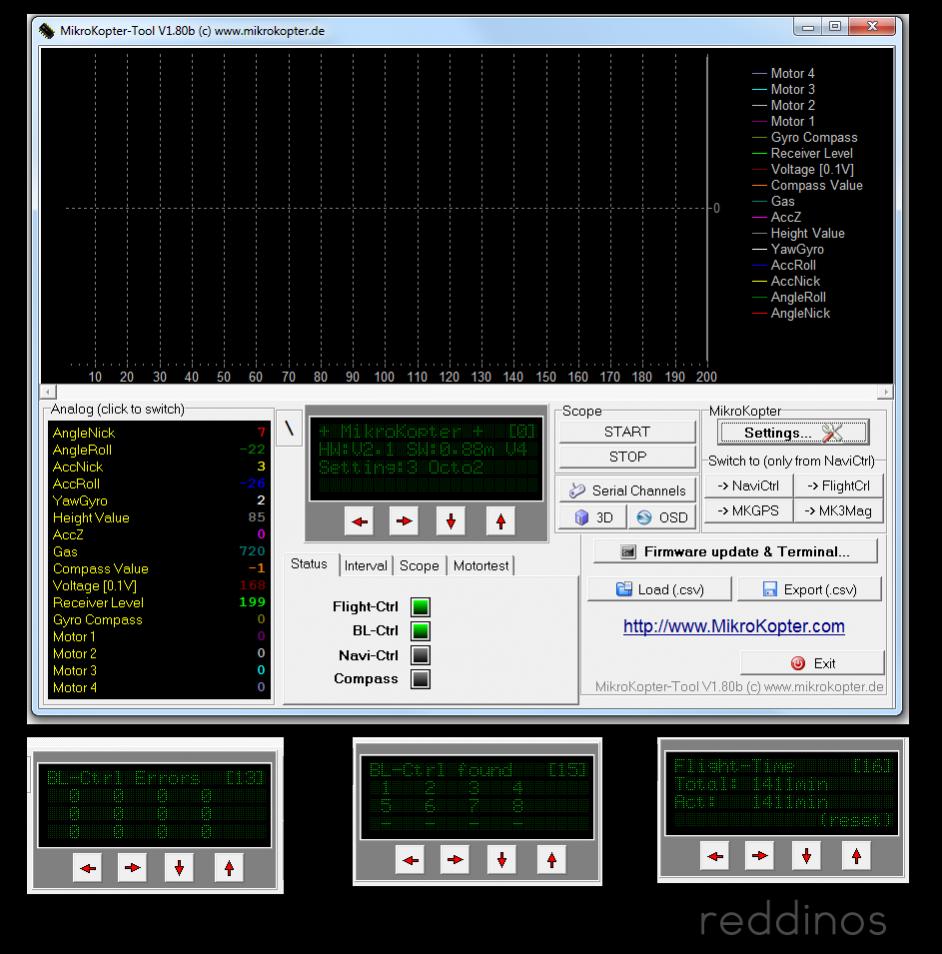Open the 3D view
Viewport: 942px width, 954px height.
[x=593, y=518]
